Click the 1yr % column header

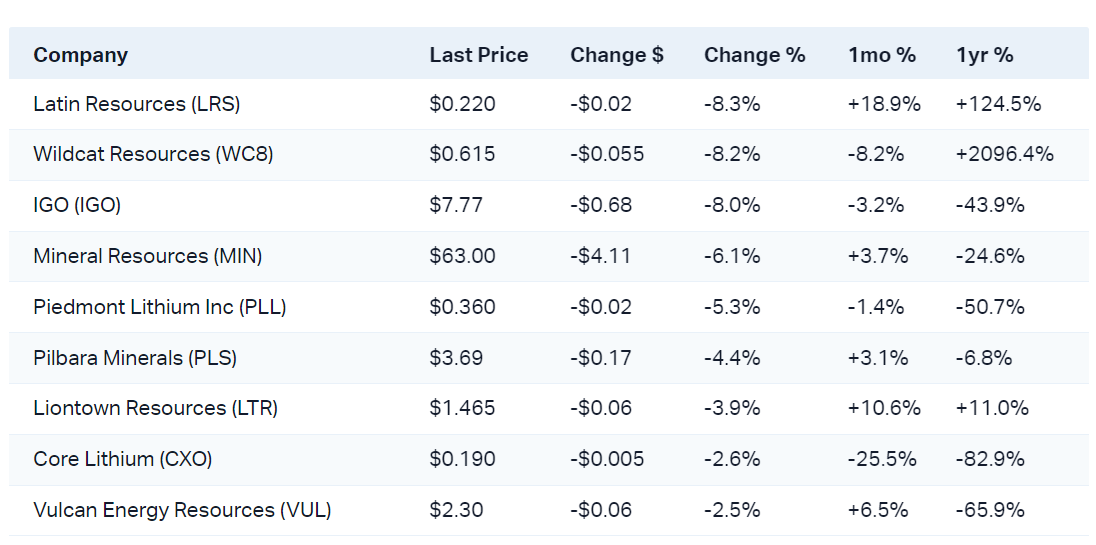click(984, 55)
